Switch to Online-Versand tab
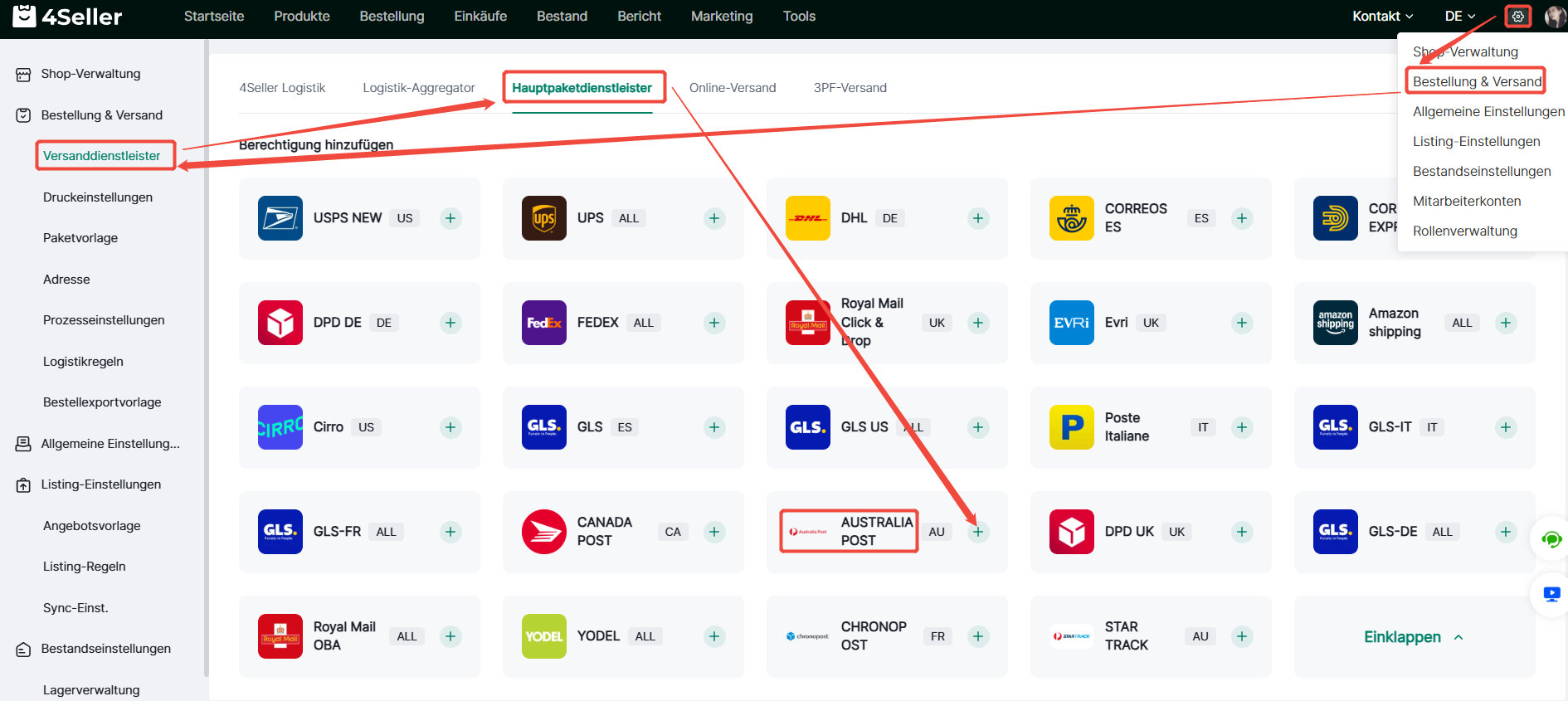The height and width of the screenshot is (701, 1568). [733, 88]
